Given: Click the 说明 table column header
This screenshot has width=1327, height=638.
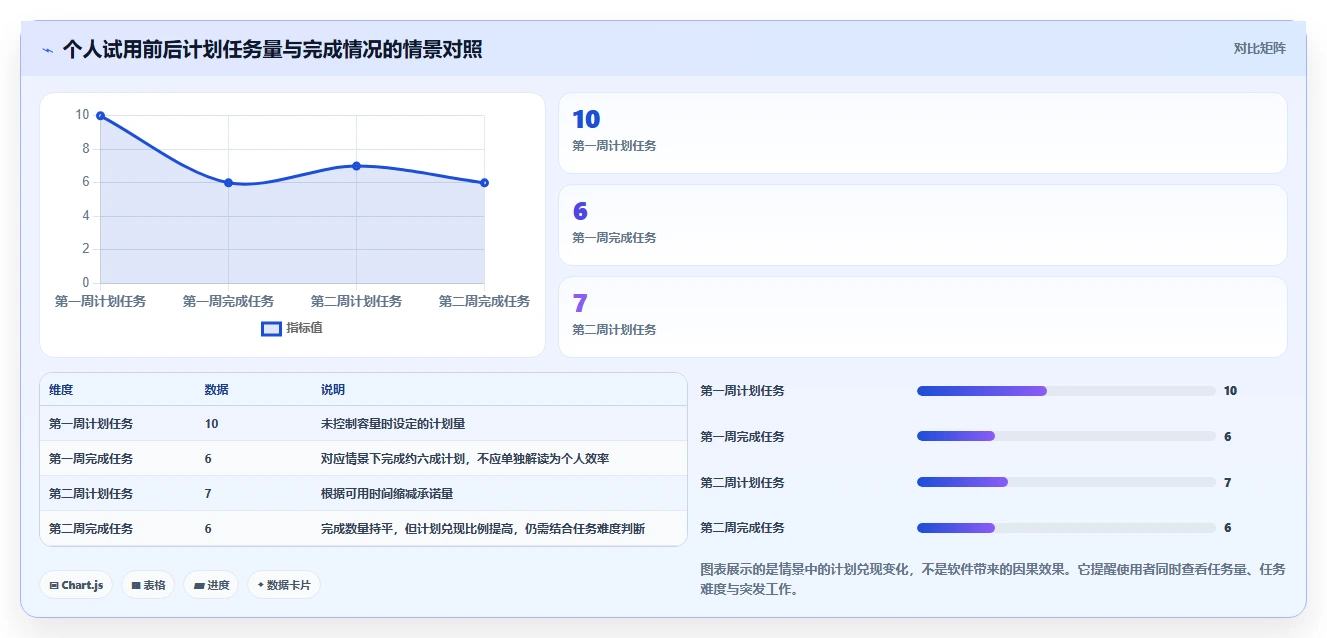Looking at the screenshot, I should (333, 390).
